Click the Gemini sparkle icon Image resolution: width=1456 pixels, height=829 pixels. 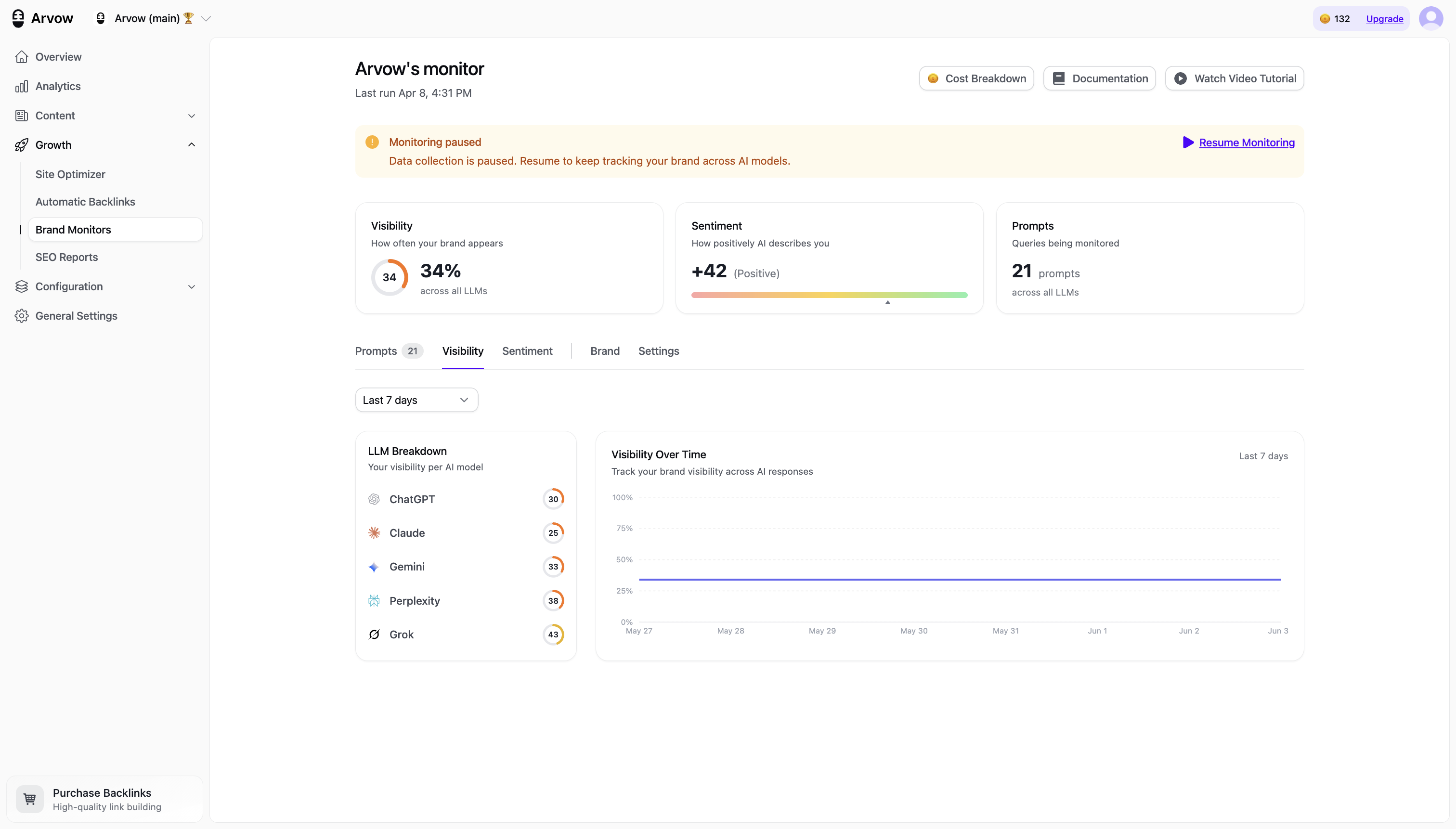pyautogui.click(x=374, y=567)
